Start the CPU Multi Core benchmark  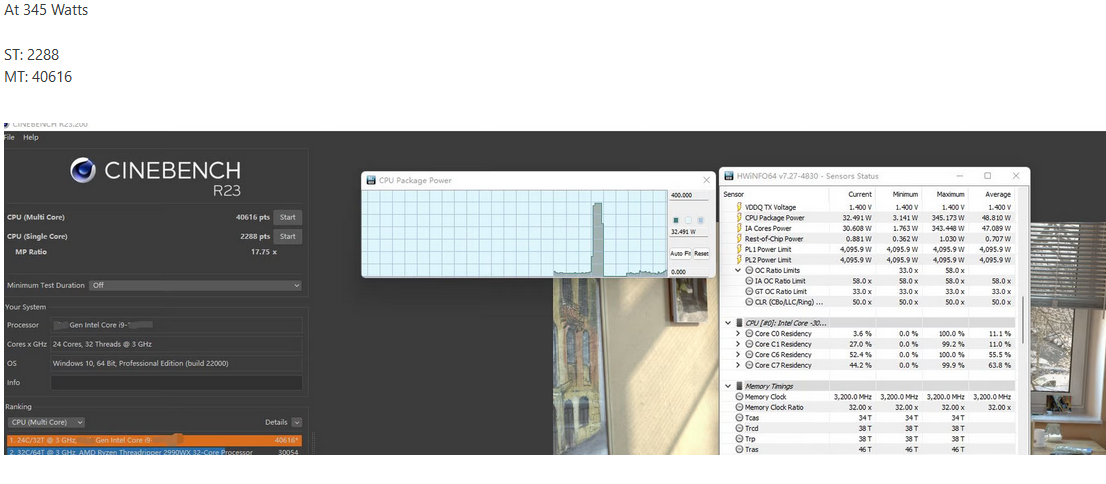click(x=287, y=217)
